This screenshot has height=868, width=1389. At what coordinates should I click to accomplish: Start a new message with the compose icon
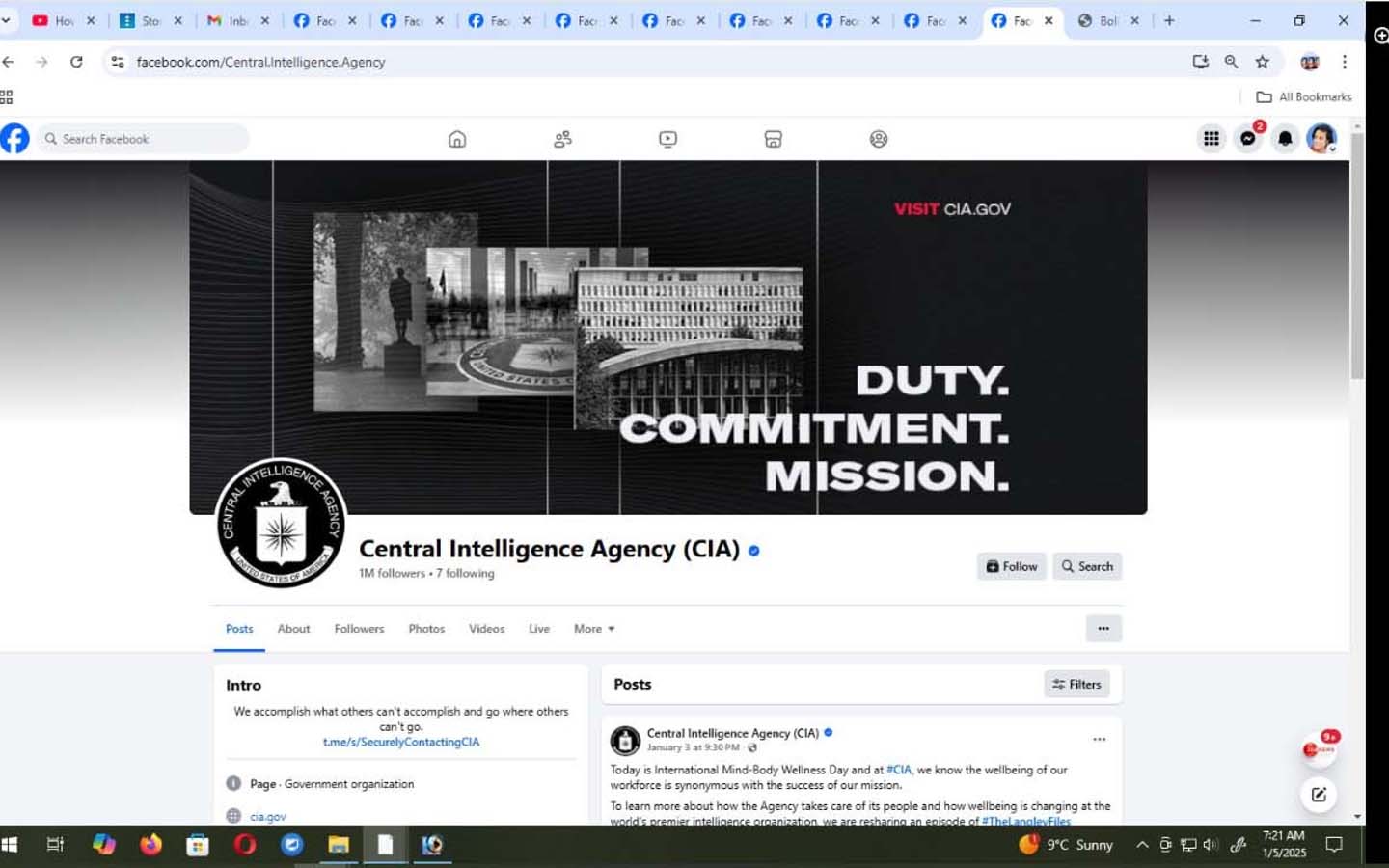click(1319, 795)
